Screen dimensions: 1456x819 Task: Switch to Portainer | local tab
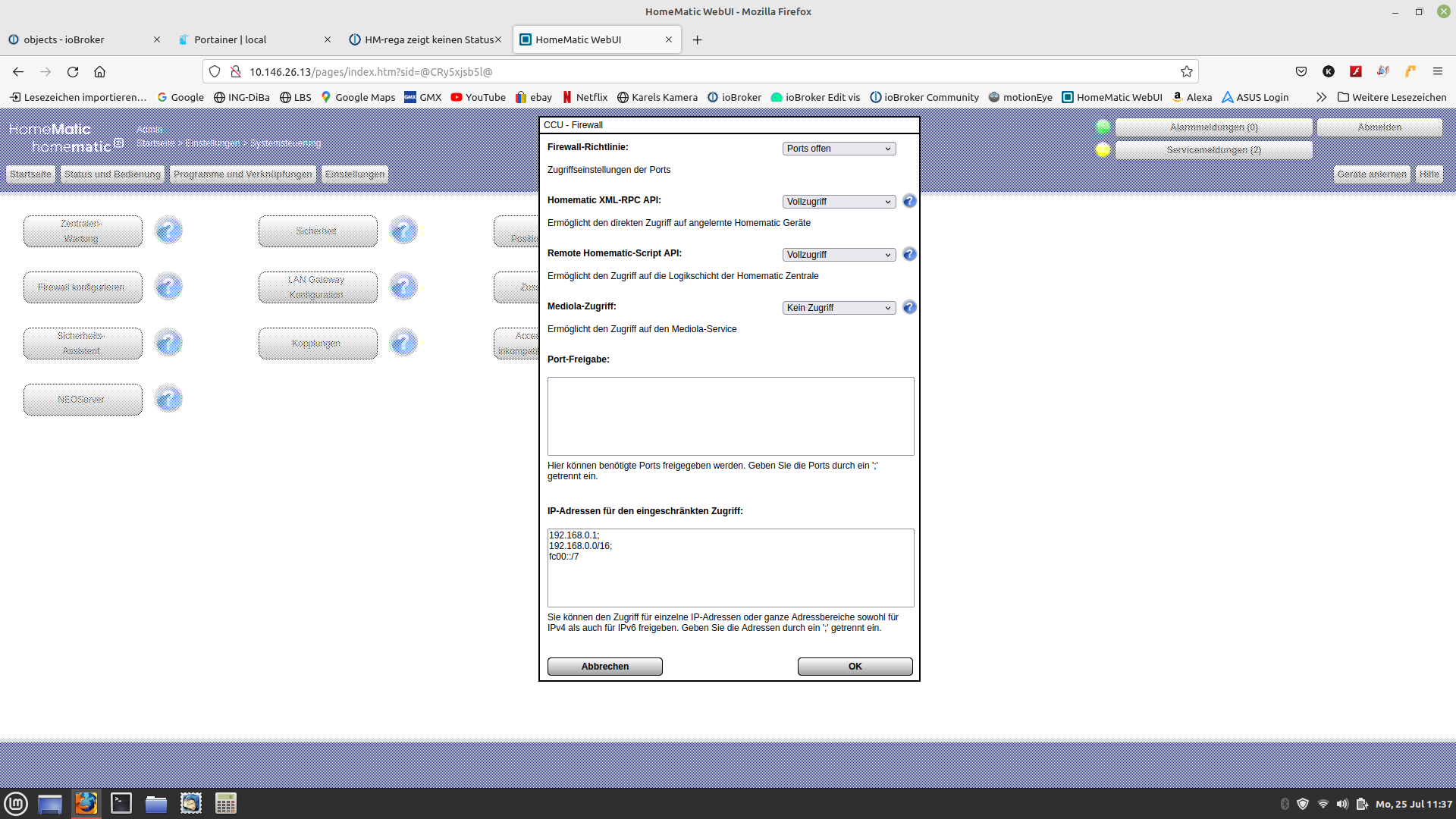point(254,39)
